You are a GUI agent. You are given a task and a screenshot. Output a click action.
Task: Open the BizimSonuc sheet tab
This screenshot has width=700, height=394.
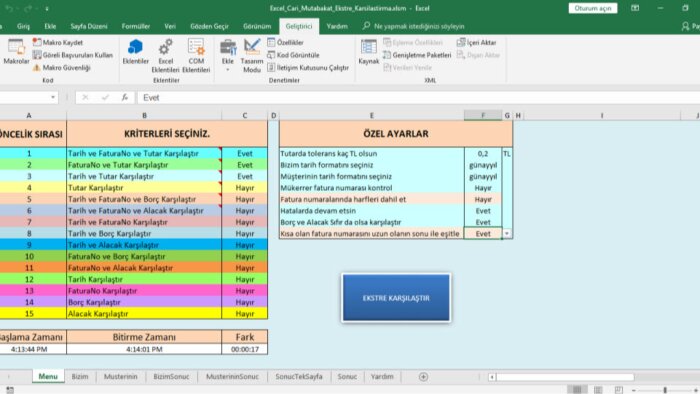coord(171,377)
